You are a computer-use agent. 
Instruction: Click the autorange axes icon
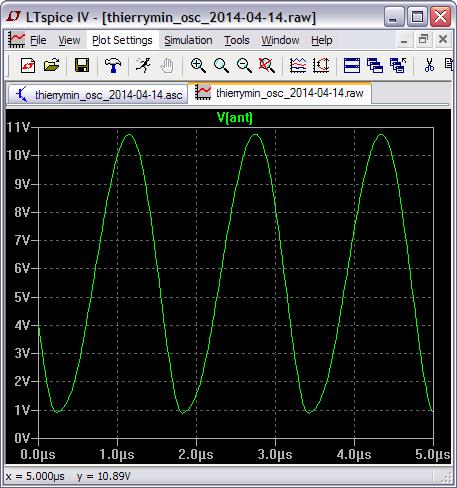pyautogui.click(x=321, y=65)
